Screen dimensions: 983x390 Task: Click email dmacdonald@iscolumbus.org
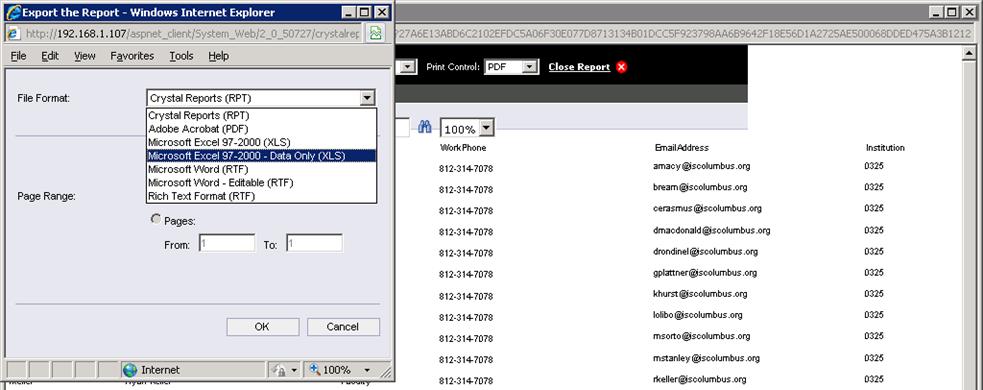point(712,230)
